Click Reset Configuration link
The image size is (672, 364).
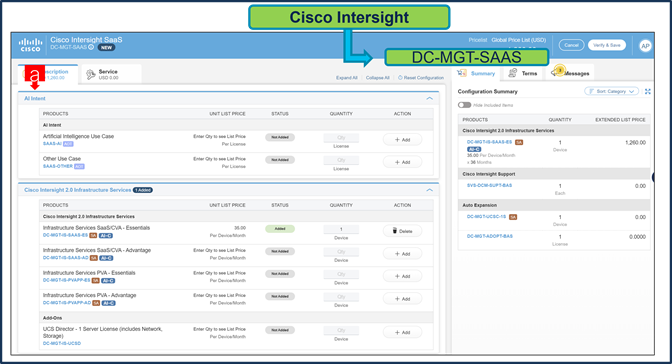(421, 78)
